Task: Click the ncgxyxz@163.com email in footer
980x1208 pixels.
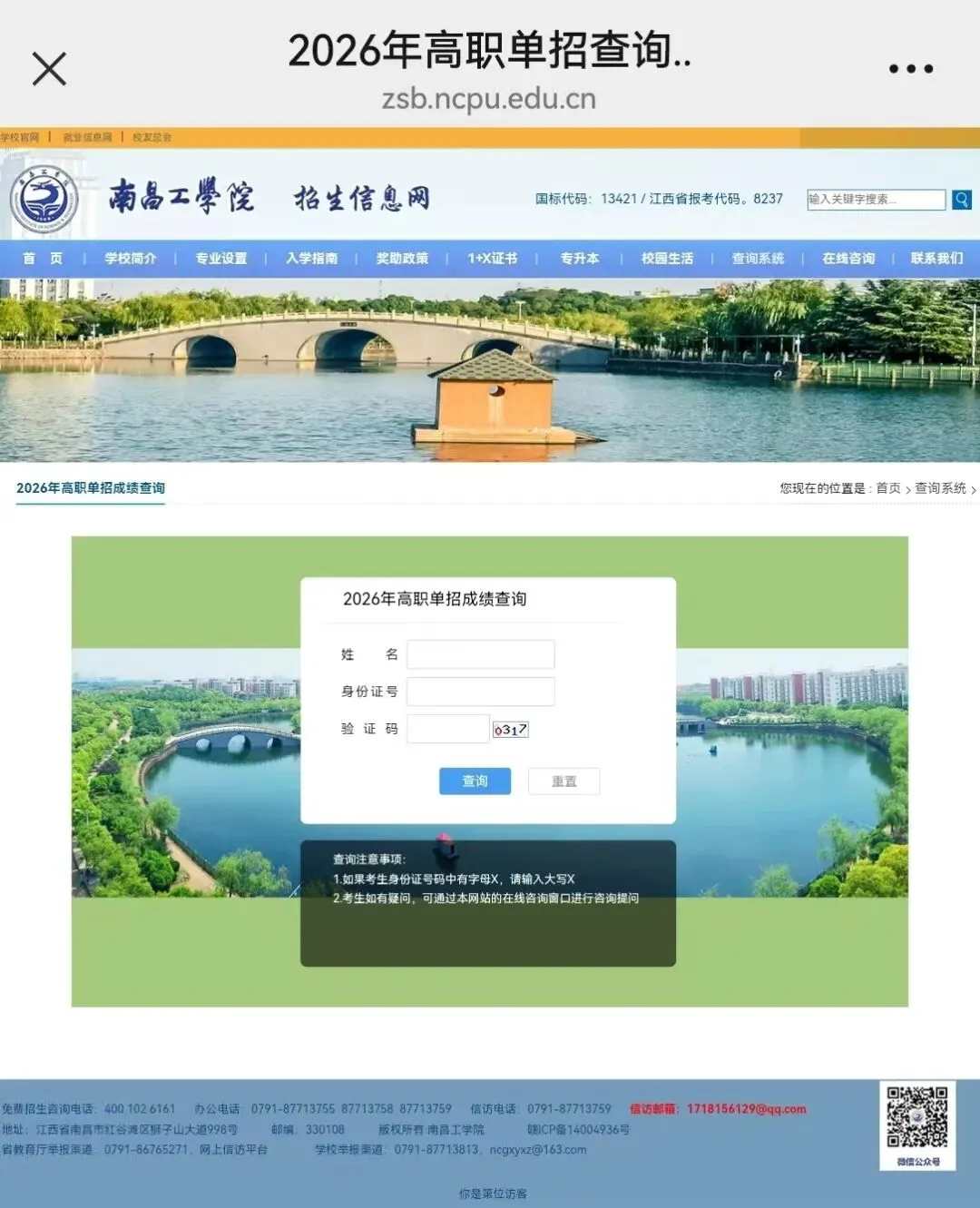Action: click(x=538, y=1150)
